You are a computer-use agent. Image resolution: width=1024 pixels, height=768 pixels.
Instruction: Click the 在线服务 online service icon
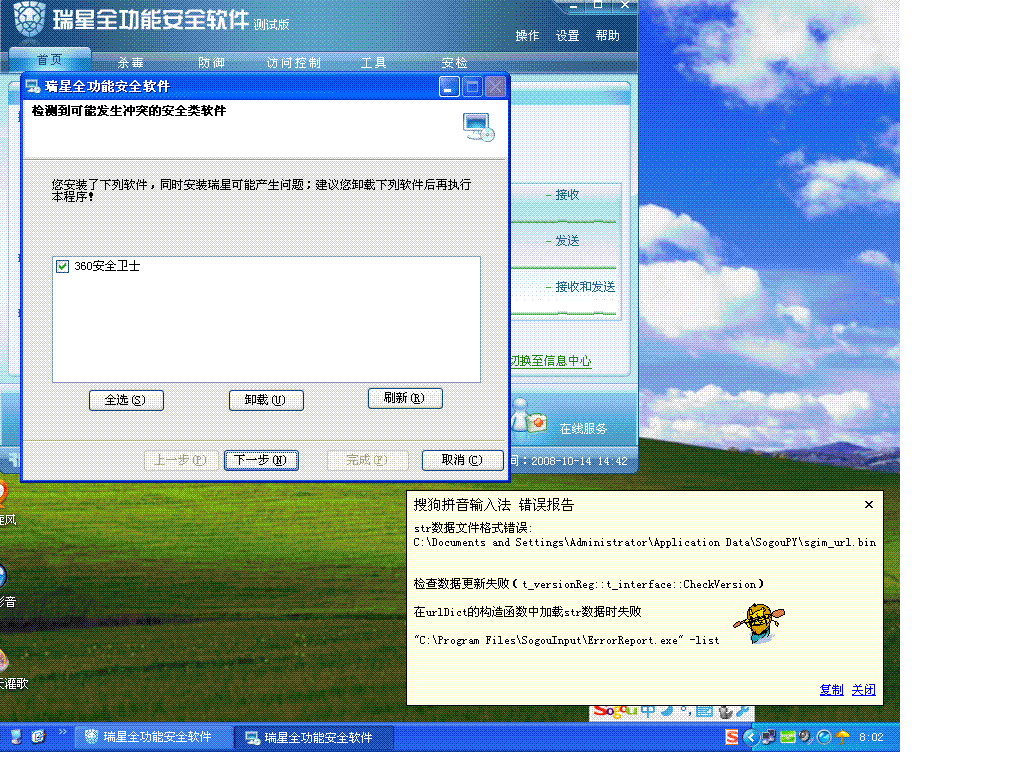point(530,417)
